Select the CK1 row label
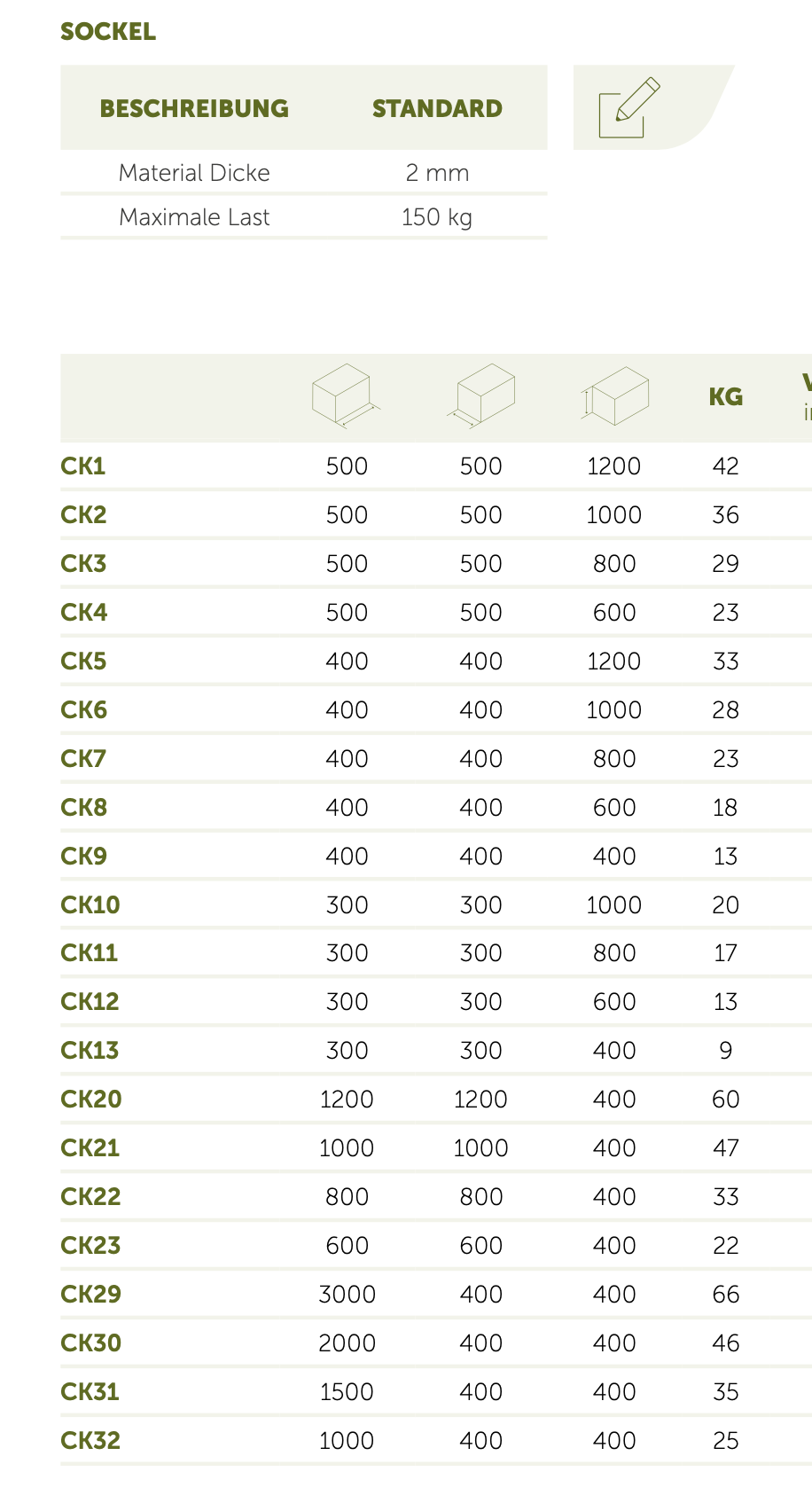 83,466
